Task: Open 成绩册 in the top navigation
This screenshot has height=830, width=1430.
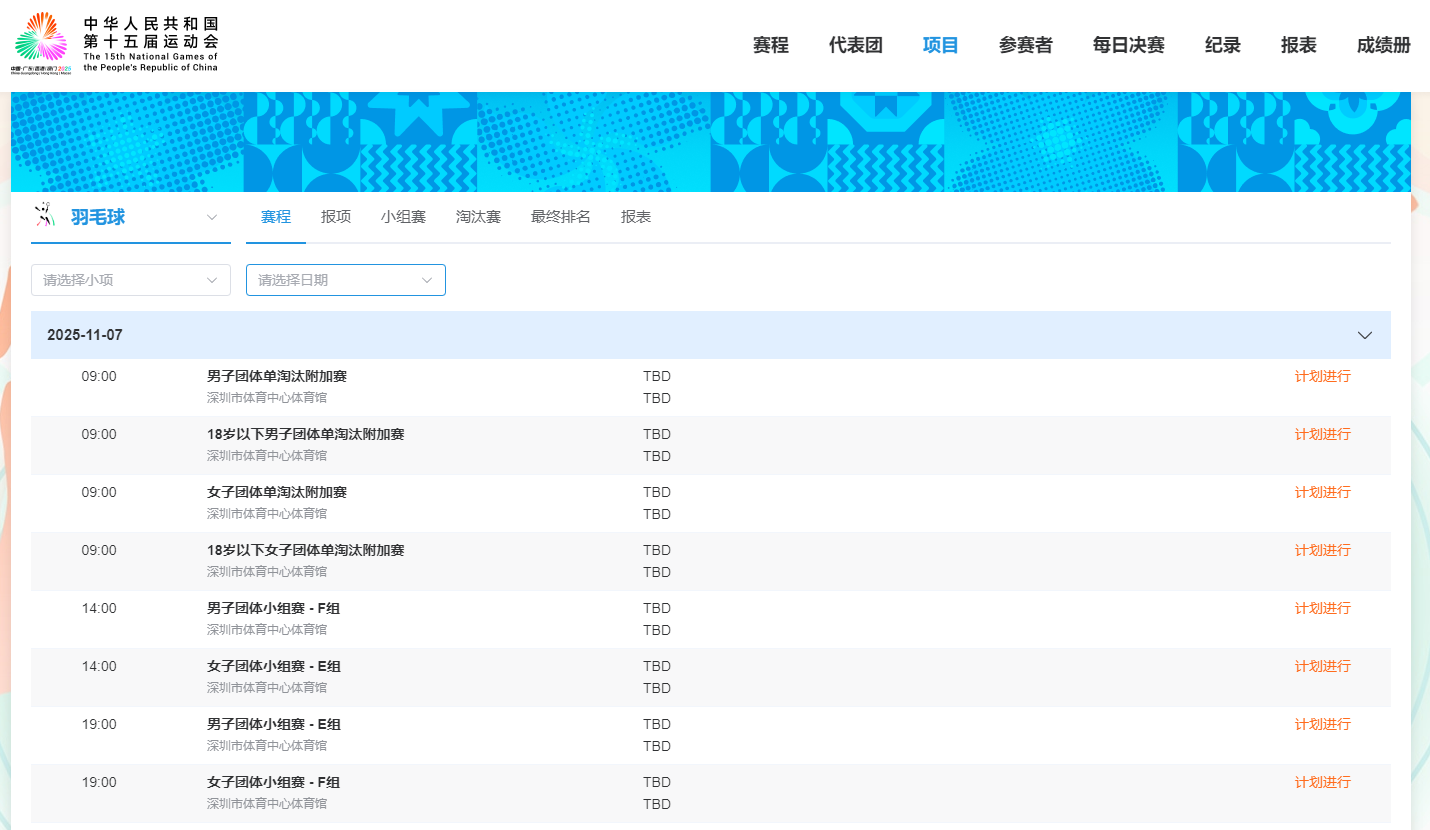Action: (1383, 45)
